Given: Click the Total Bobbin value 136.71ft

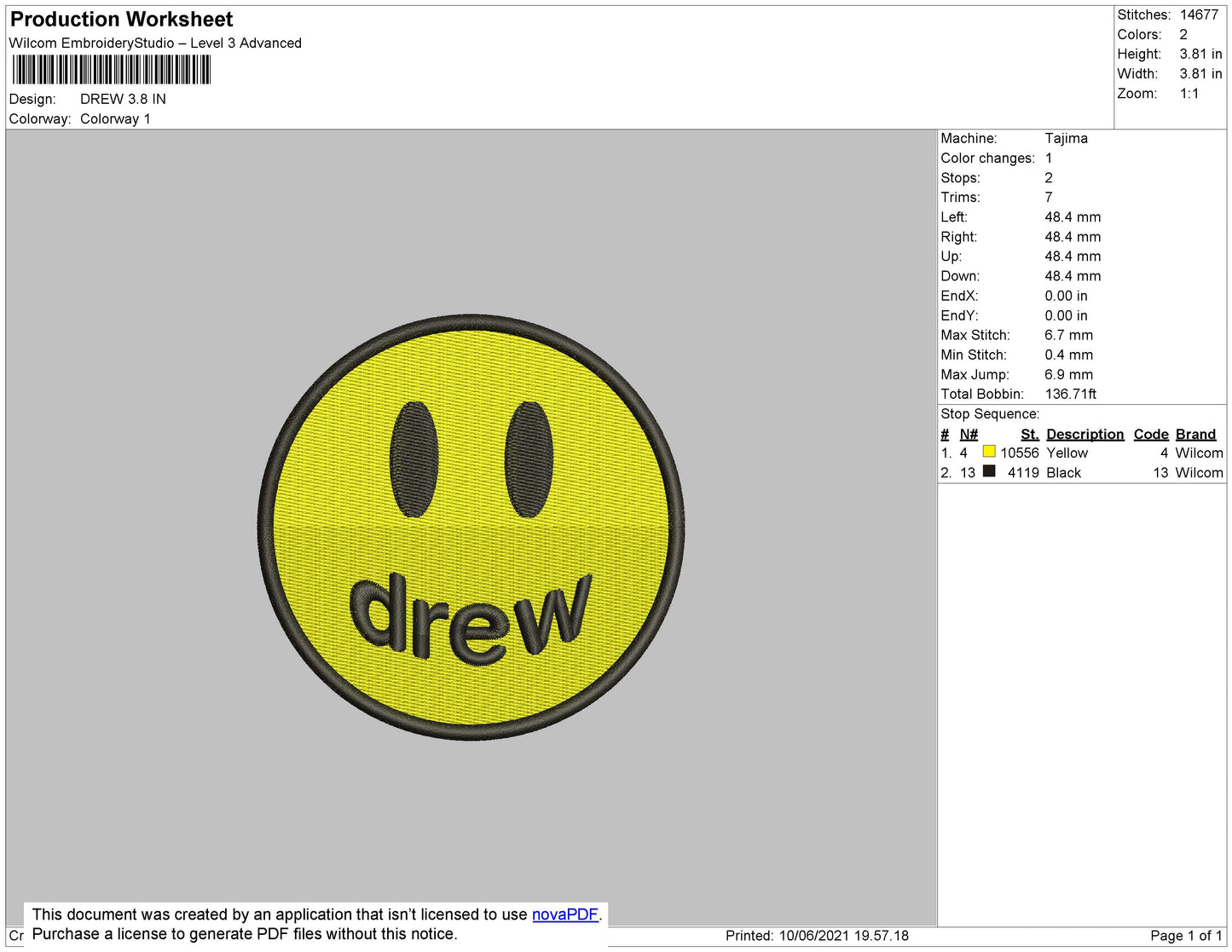Looking at the screenshot, I should click(1071, 394).
